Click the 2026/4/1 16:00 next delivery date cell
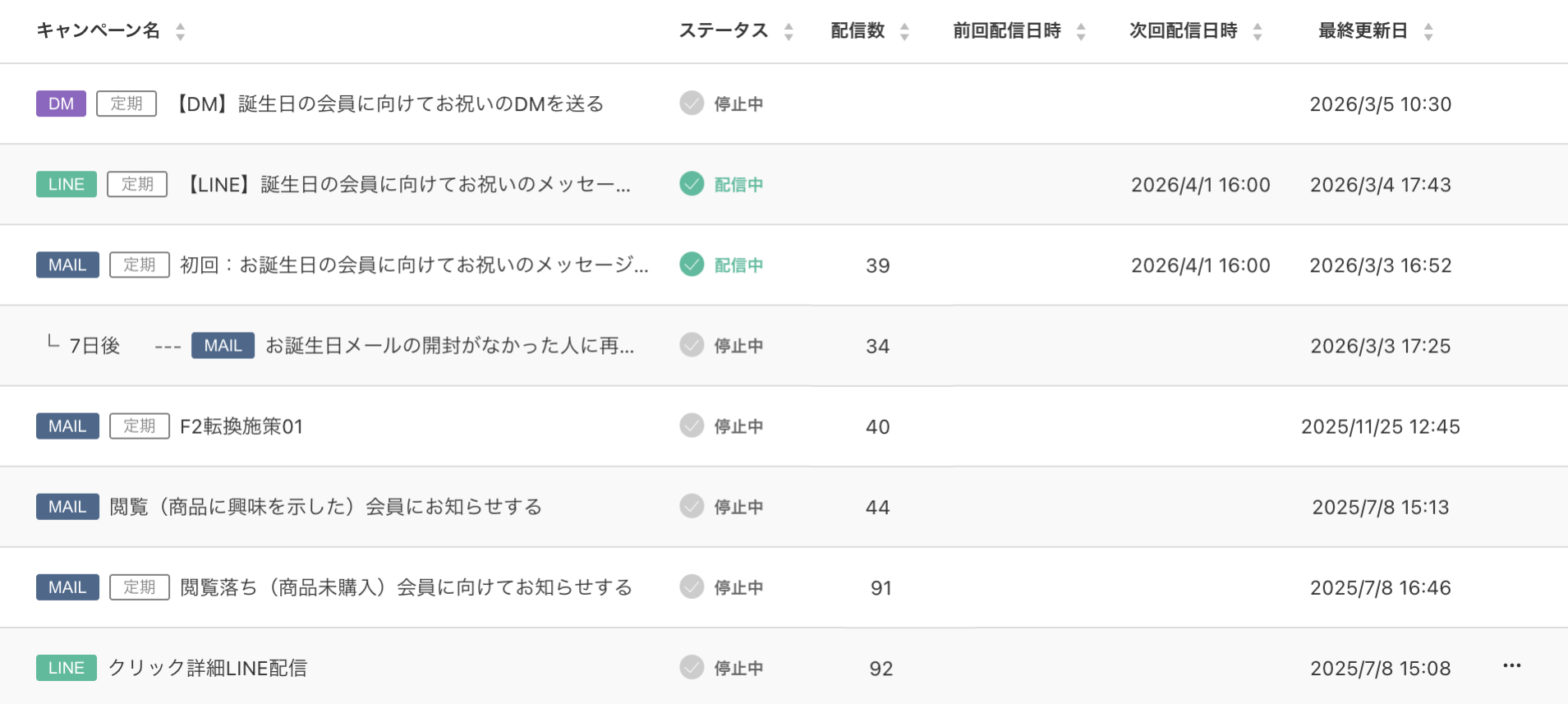 pos(1200,184)
